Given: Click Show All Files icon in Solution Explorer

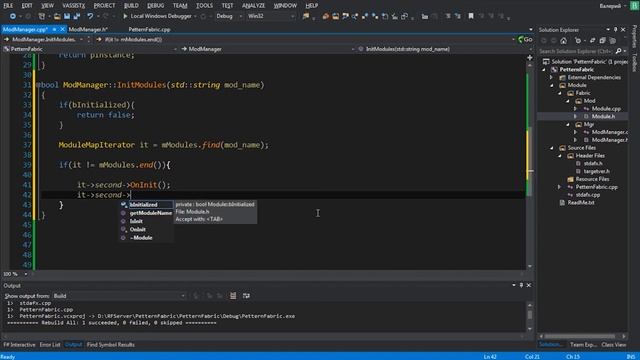Looking at the screenshot, I should pyautogui.click(x=612, y=40).
